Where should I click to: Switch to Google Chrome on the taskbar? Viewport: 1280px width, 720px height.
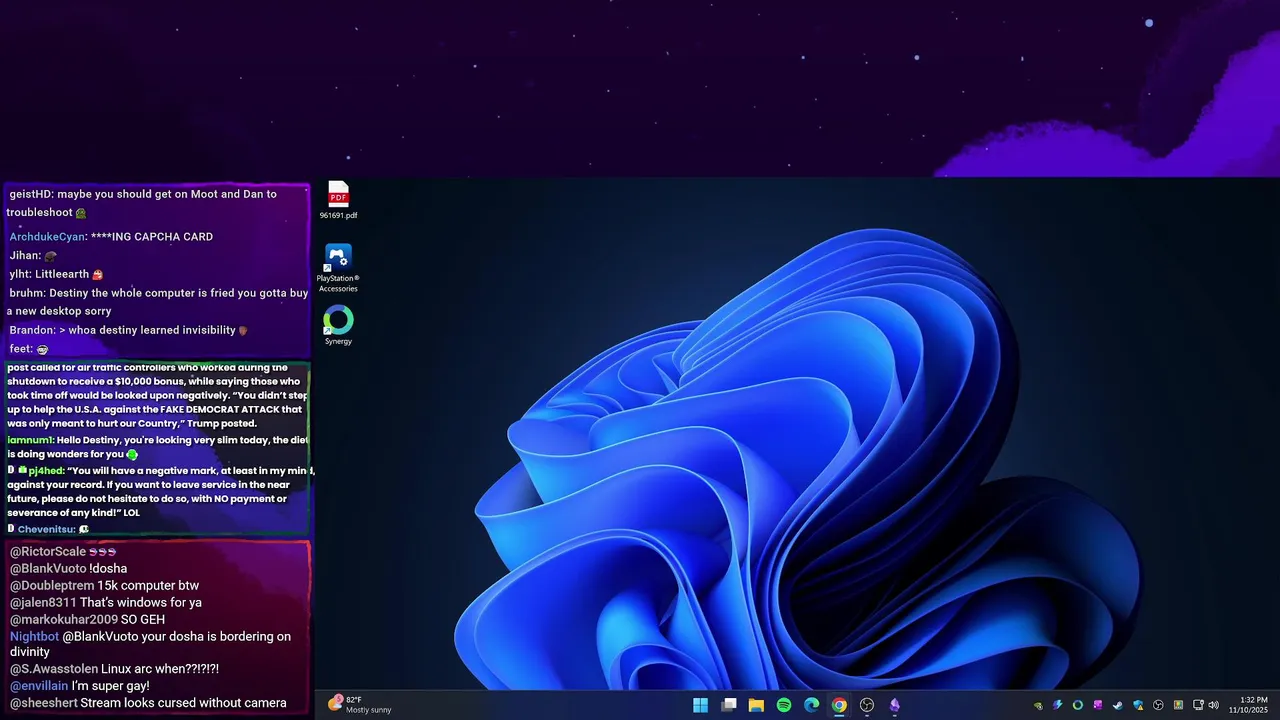pos(839,705)
